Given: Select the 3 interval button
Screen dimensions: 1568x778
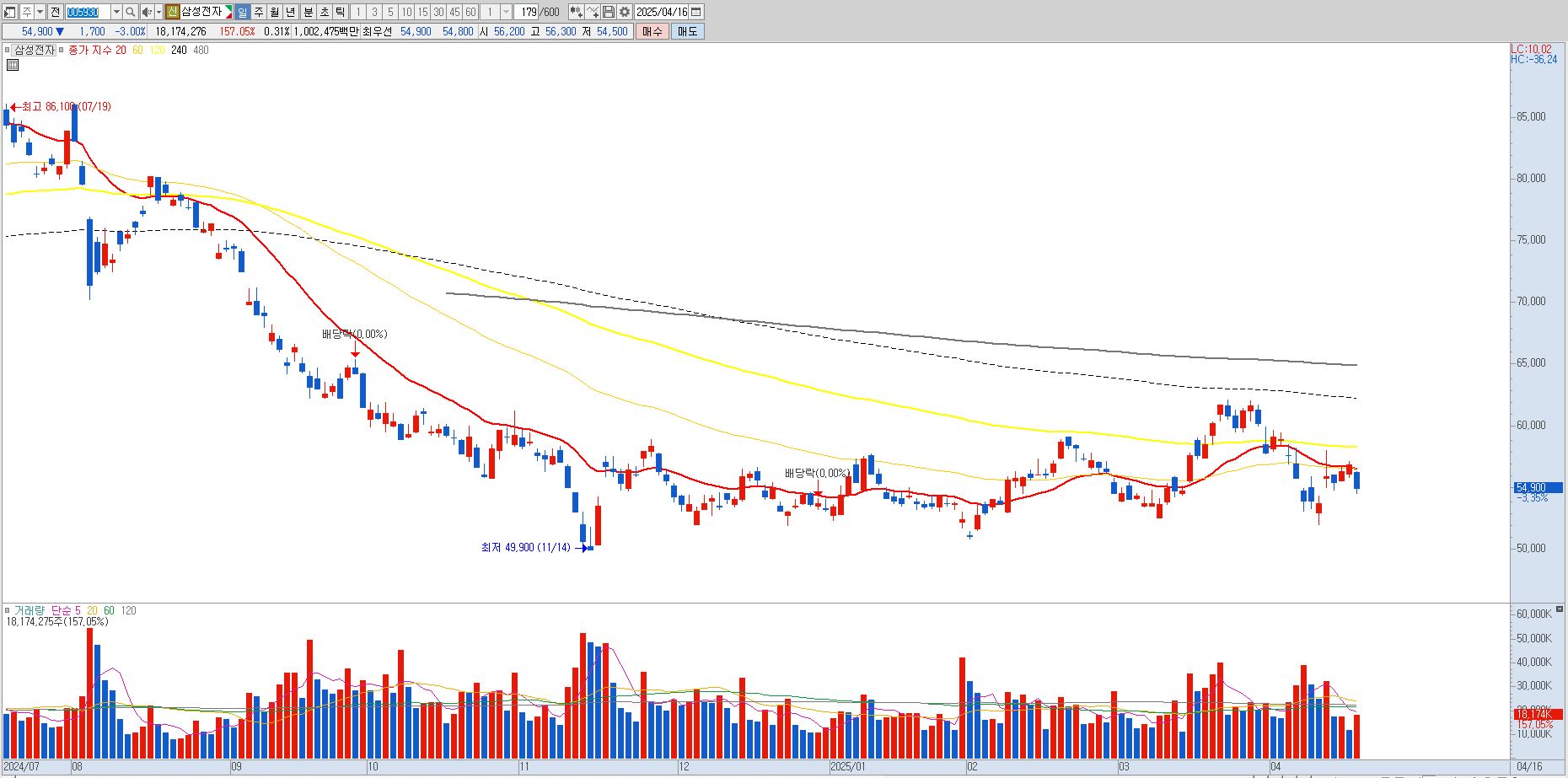Looking at the screenshot, I should point(374,12).
